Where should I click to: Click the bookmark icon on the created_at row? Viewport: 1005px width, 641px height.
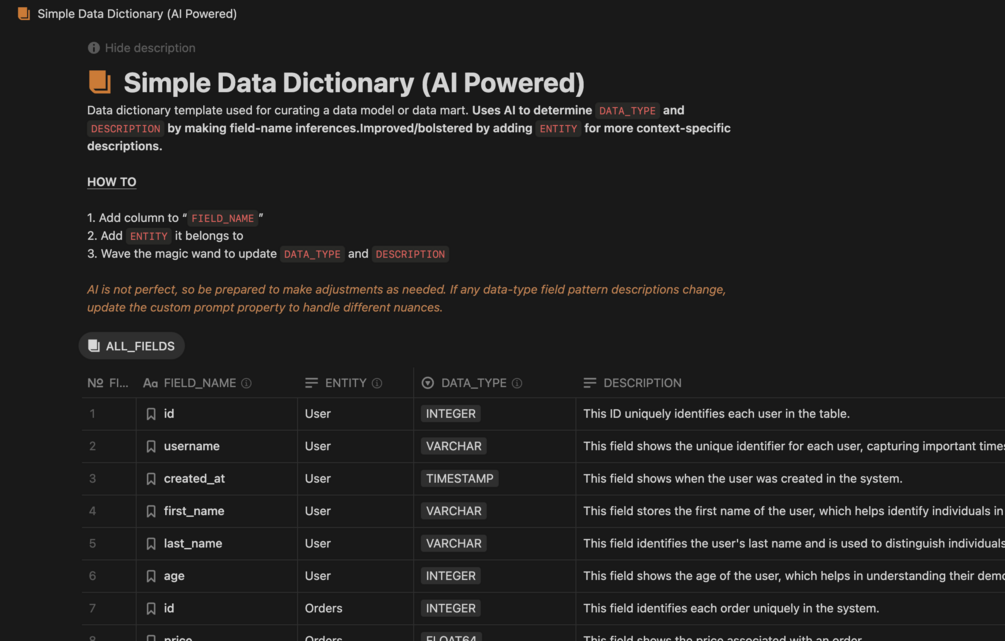click(x=151, y=479)
